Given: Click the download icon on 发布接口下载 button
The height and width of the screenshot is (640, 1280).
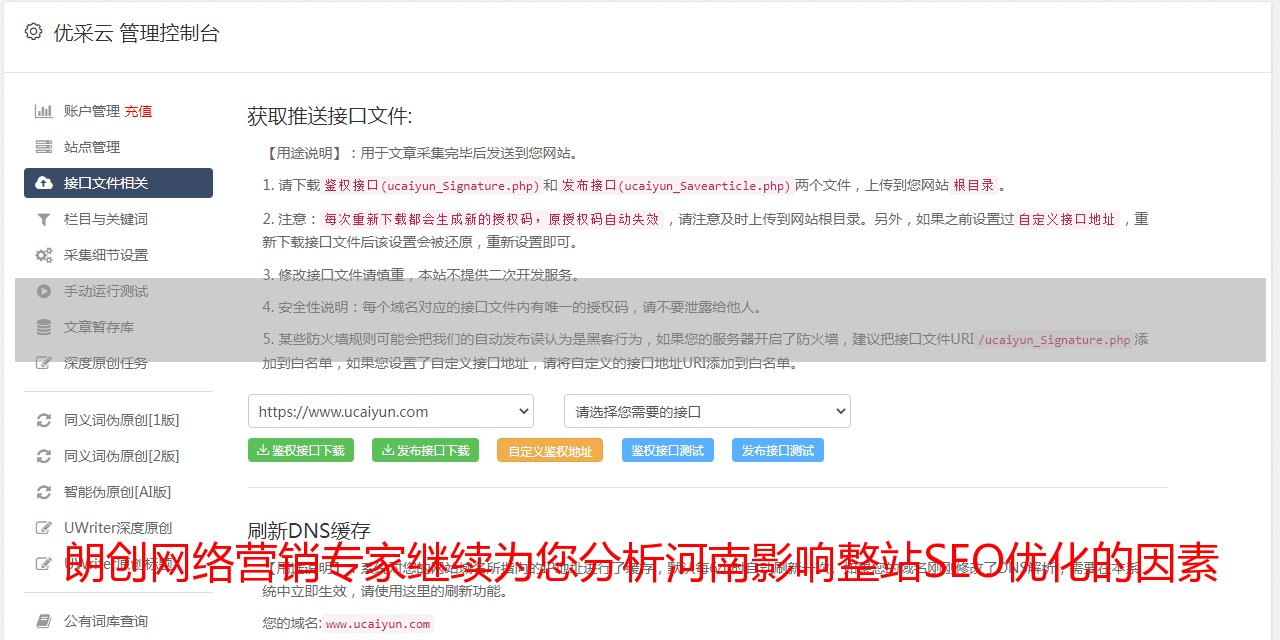Looking at the screenshot, I should [387, 450].
